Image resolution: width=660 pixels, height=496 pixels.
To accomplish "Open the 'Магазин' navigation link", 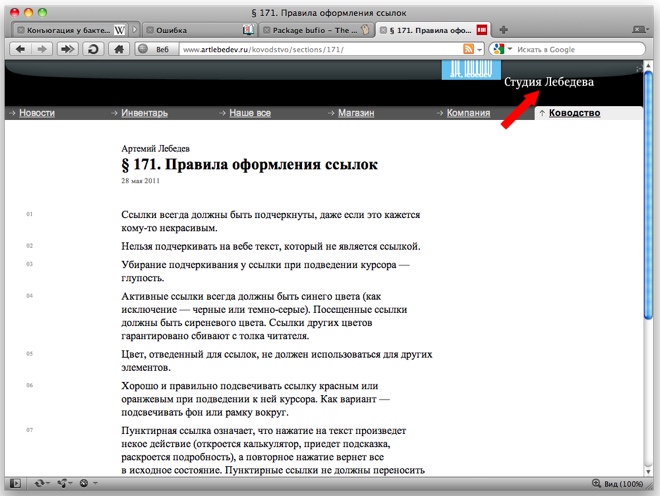I will pos(356,113).
